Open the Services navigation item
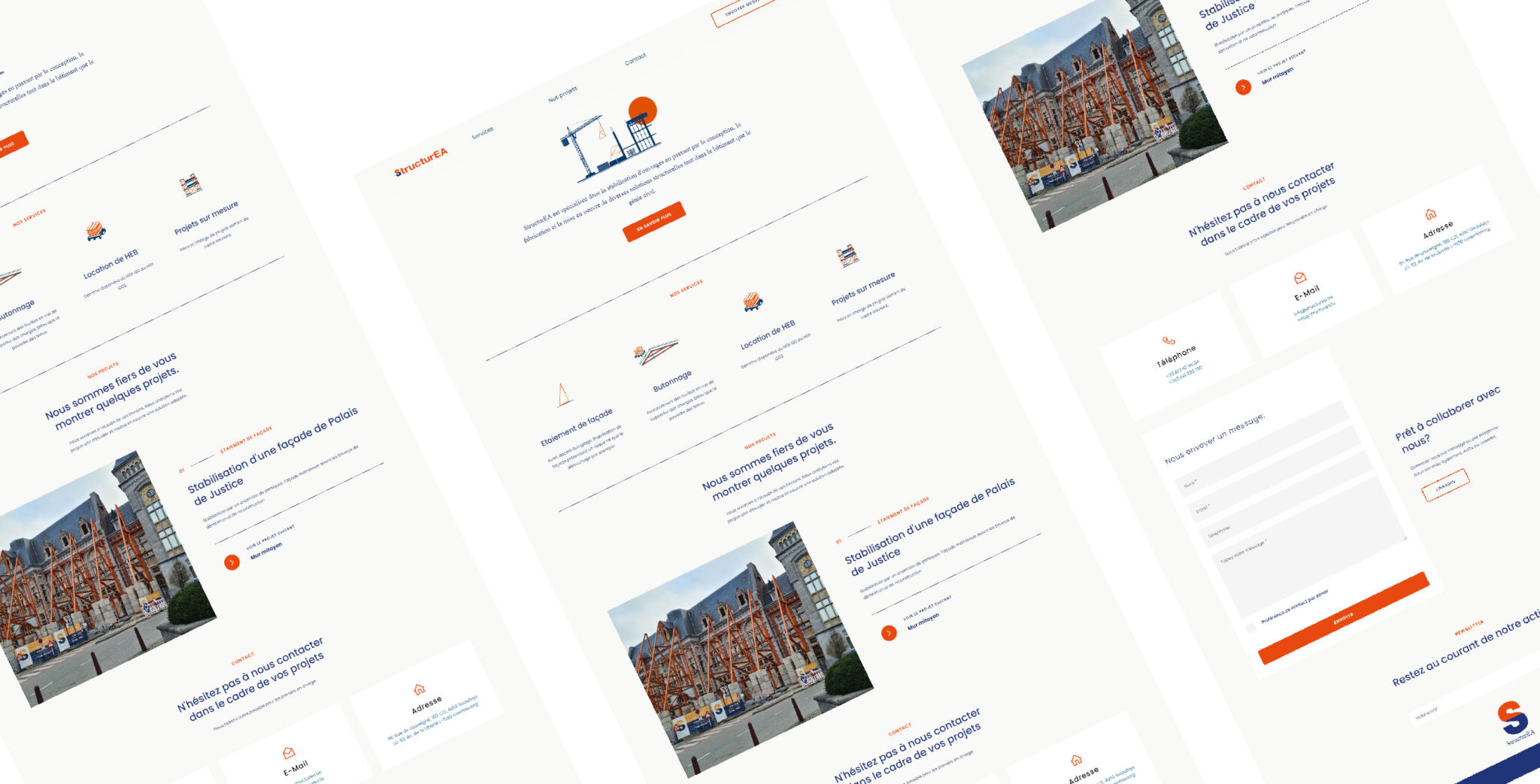Viewport: 1540px width, 784px height. coord(483,132)
